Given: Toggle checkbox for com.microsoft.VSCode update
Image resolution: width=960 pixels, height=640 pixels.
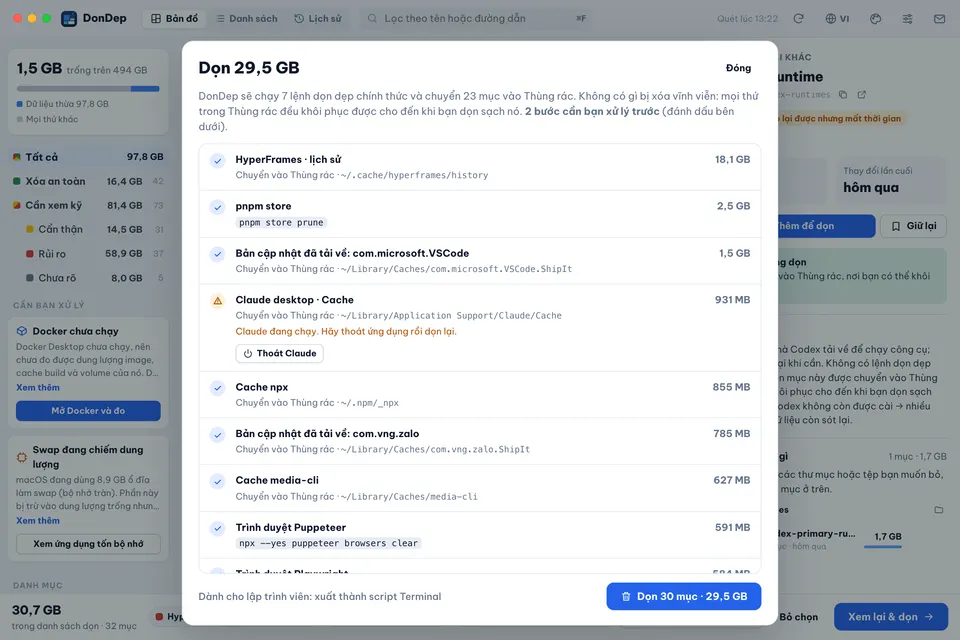Looking at the screenshot, I should coord(217,254).
